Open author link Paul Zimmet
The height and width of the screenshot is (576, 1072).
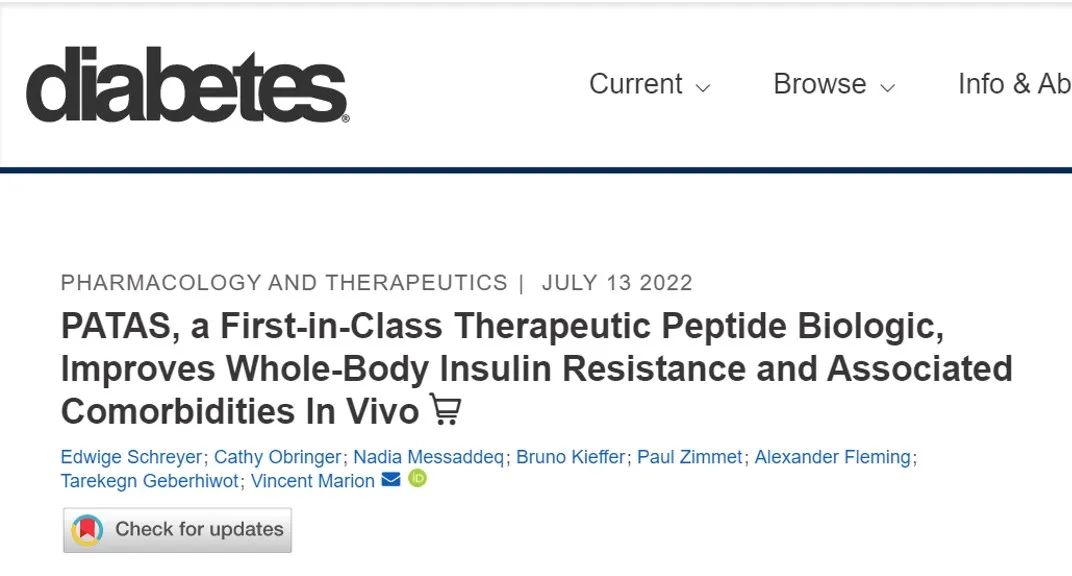click(690, 457)
